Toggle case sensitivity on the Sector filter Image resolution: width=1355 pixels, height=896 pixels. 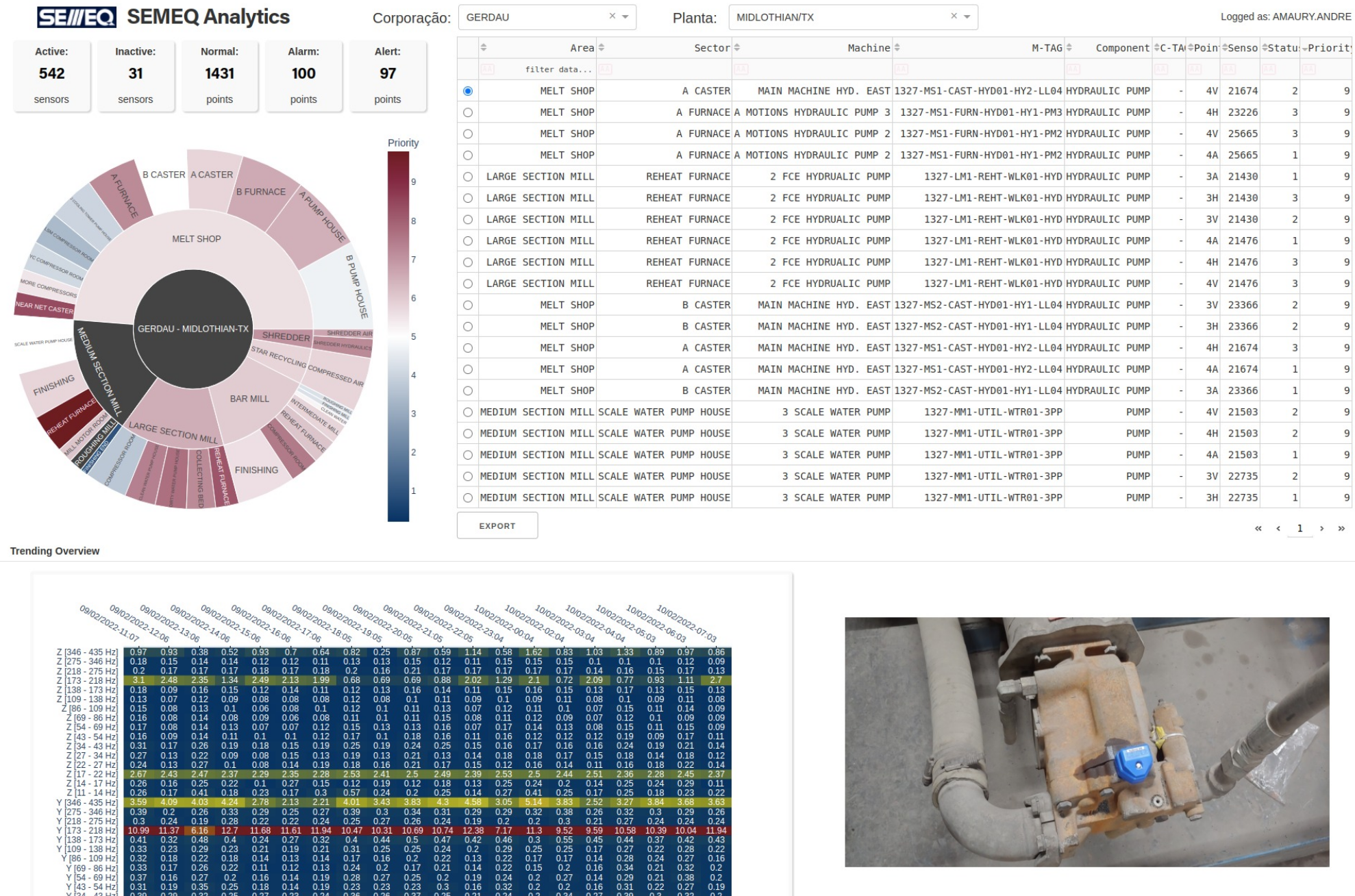tap(605, 69)
